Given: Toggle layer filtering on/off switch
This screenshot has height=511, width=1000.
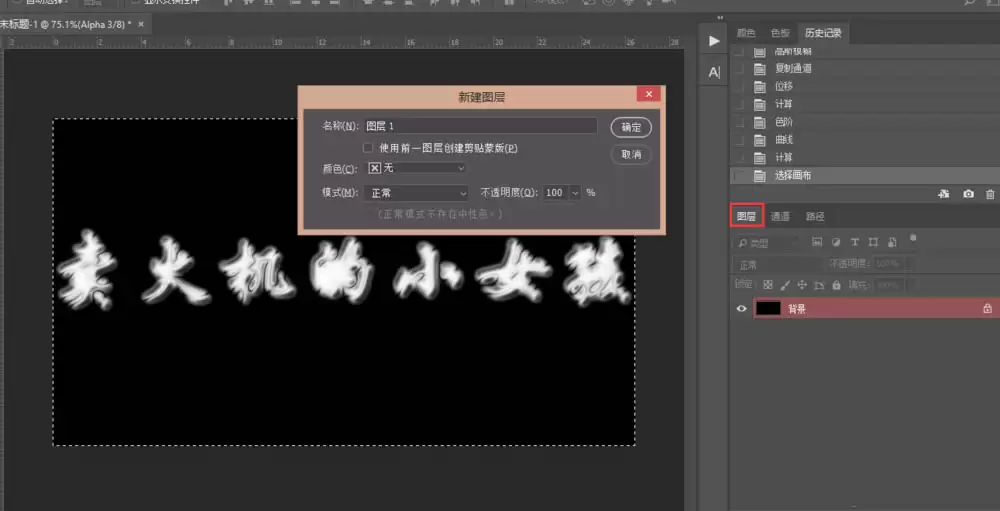Looking at the screenshot, I should click(x=913, y=239).
